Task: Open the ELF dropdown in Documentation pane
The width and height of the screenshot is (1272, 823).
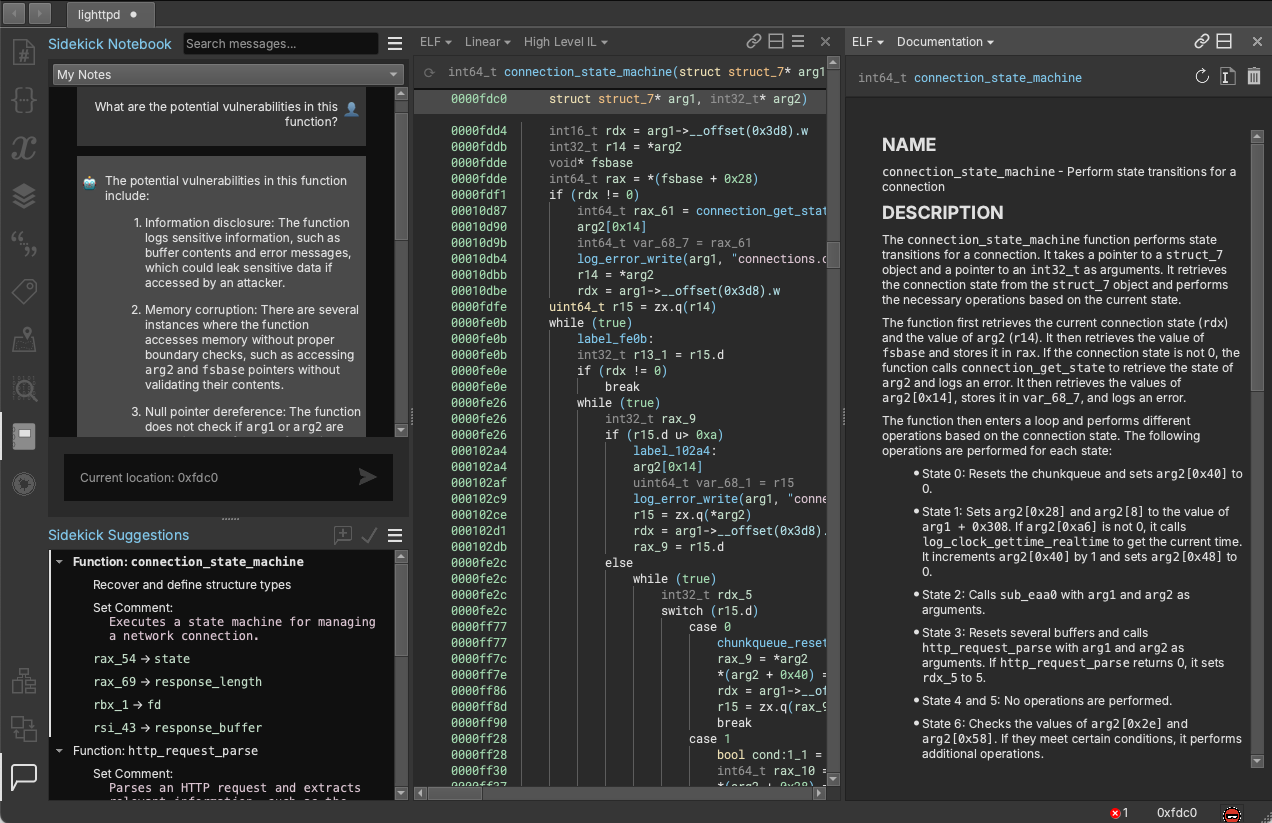Action: pos(868,42)
